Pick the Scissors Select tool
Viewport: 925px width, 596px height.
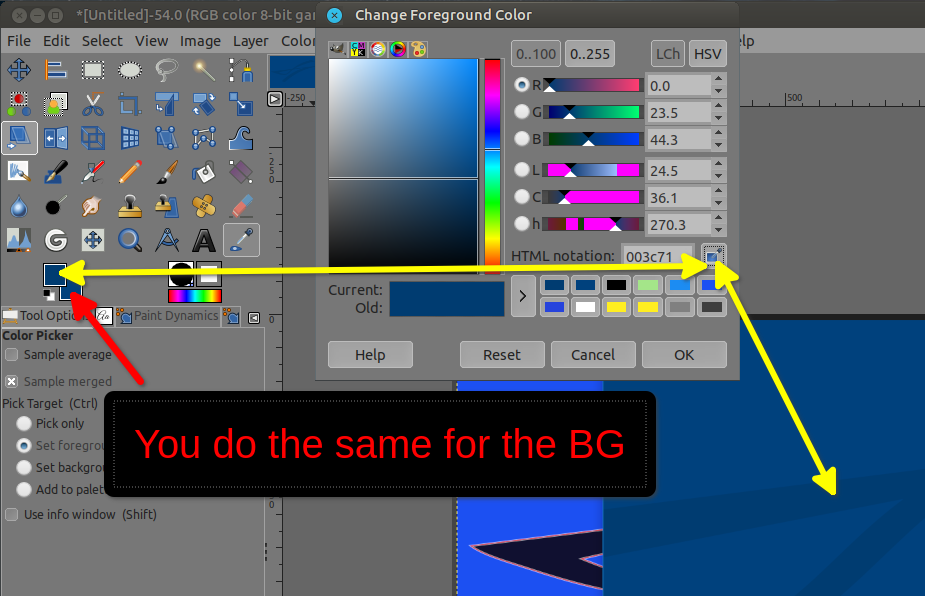click(93, 104)
